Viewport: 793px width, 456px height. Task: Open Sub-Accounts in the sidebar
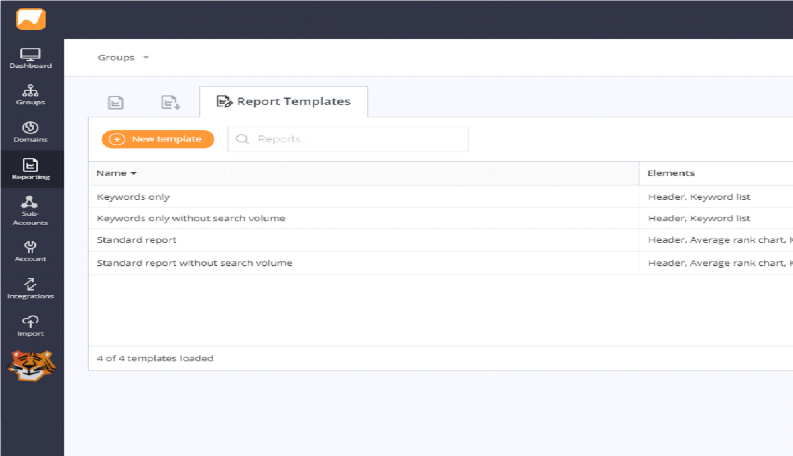(30, 210)
